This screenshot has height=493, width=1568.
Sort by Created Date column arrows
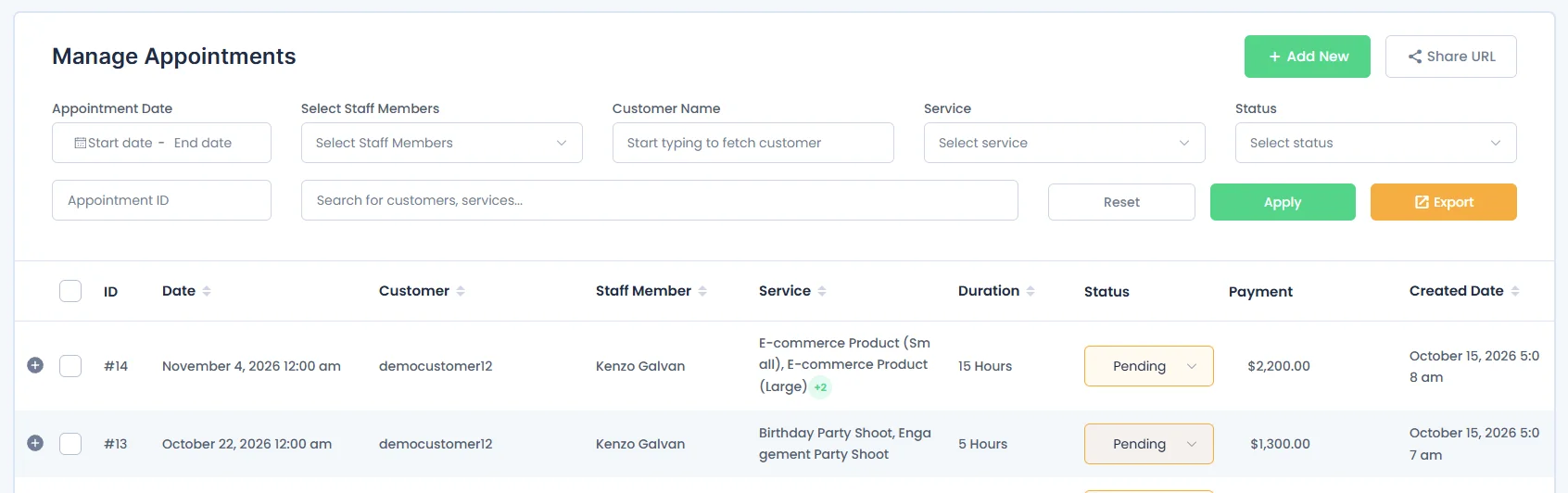(1515, 291)
